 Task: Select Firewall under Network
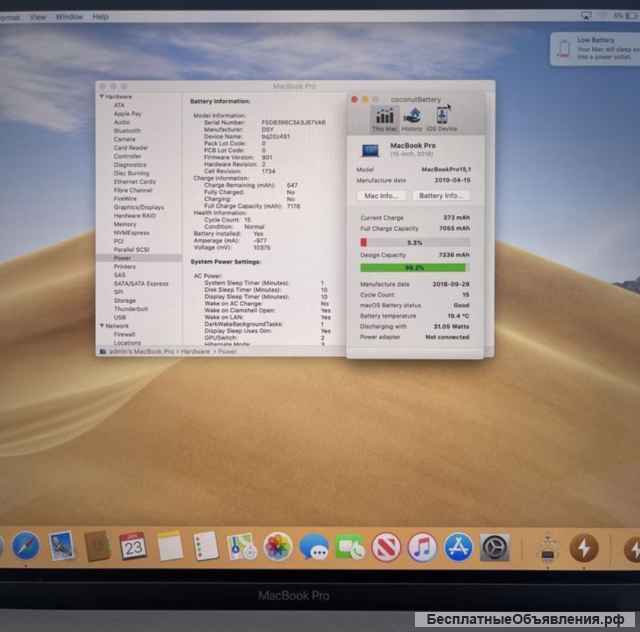click(124, 334)
